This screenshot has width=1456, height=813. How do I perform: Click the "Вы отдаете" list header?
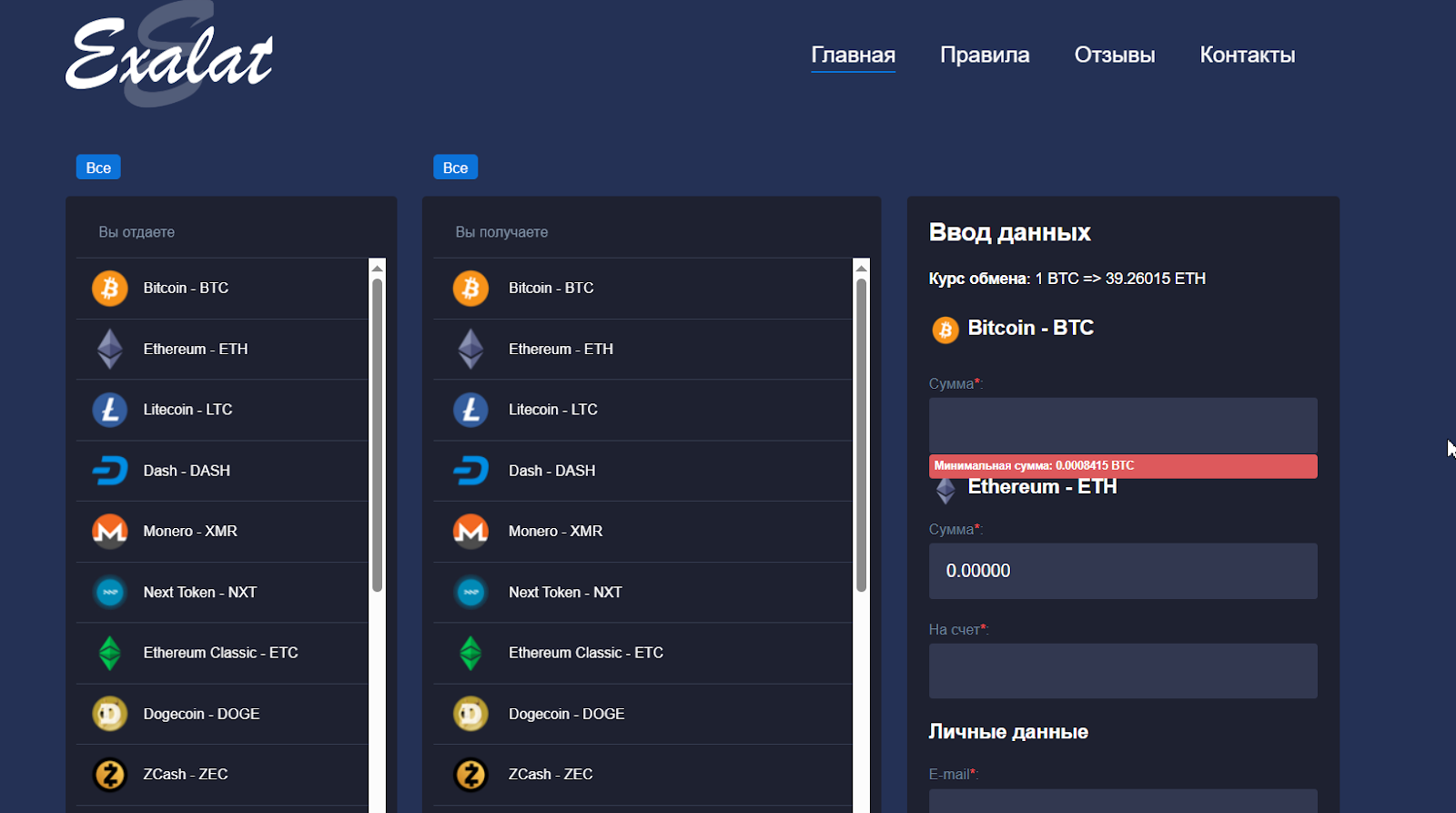[x=136, y=232]
